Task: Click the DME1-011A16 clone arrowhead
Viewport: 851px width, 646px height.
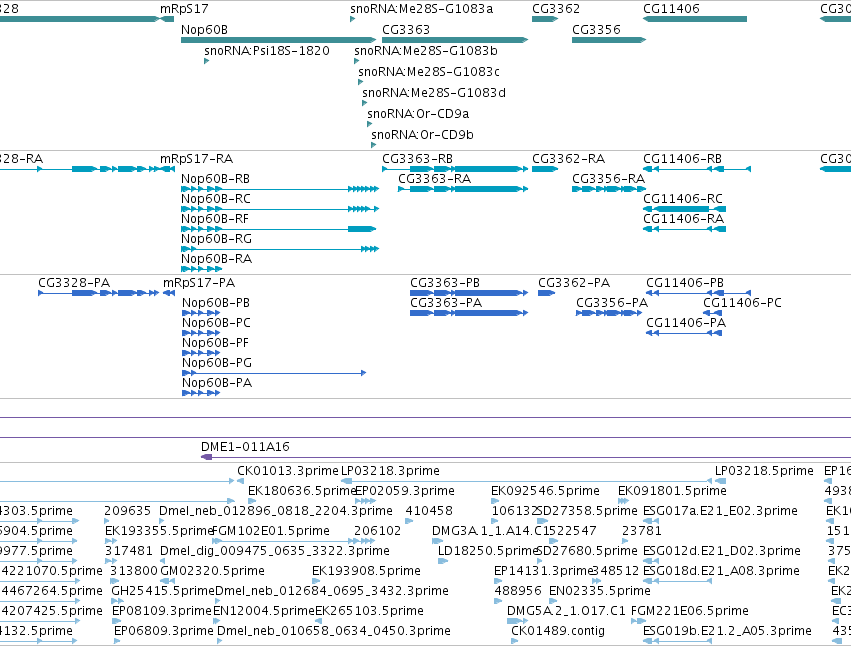Action: 206,457
